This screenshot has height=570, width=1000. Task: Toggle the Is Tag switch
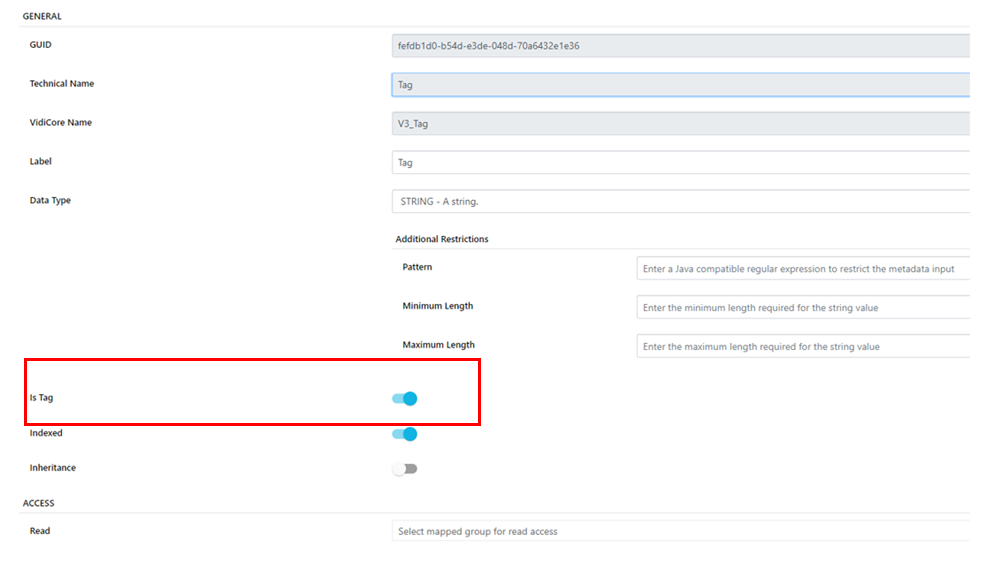point(404,398)
